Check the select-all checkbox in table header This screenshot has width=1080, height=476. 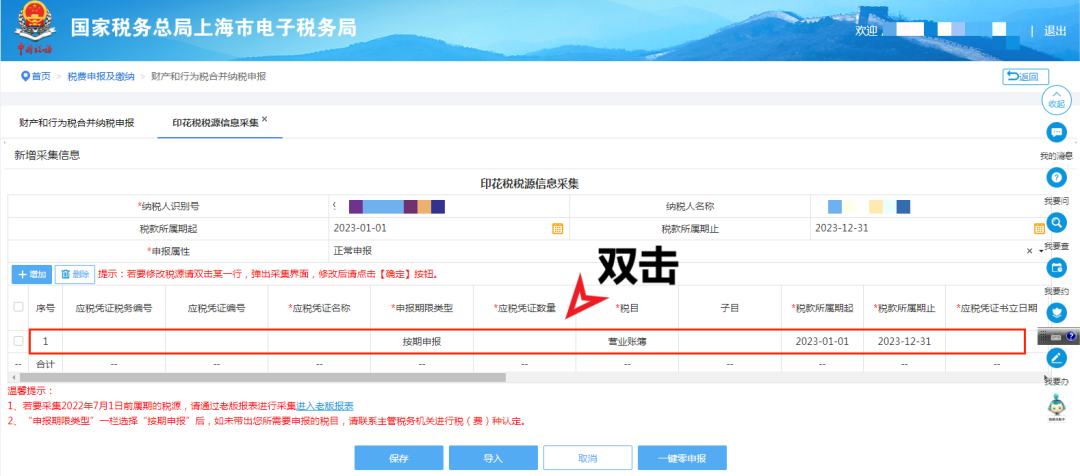(x=18, y=307)
